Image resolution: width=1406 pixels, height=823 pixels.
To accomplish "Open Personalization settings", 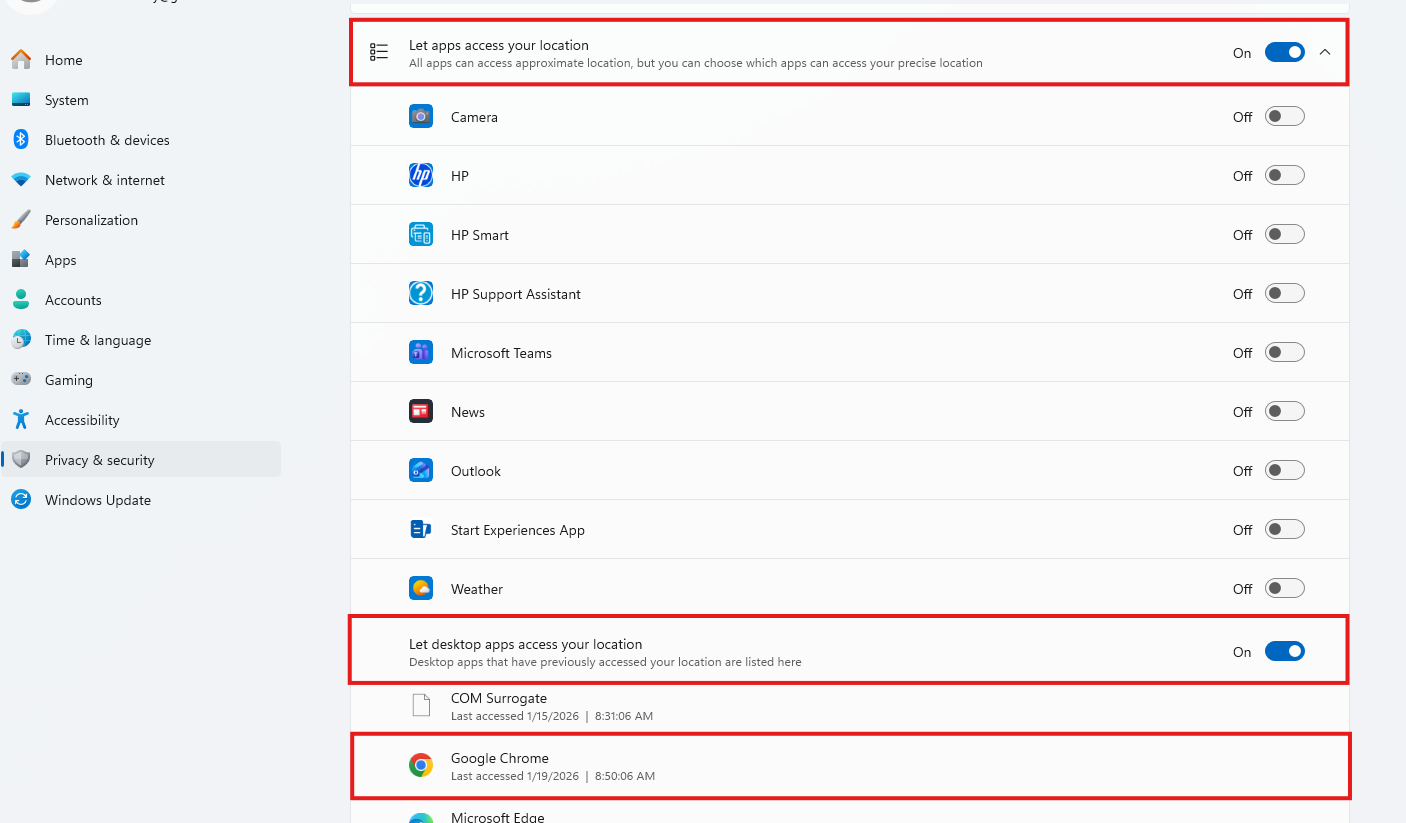I will coord(141,220).
